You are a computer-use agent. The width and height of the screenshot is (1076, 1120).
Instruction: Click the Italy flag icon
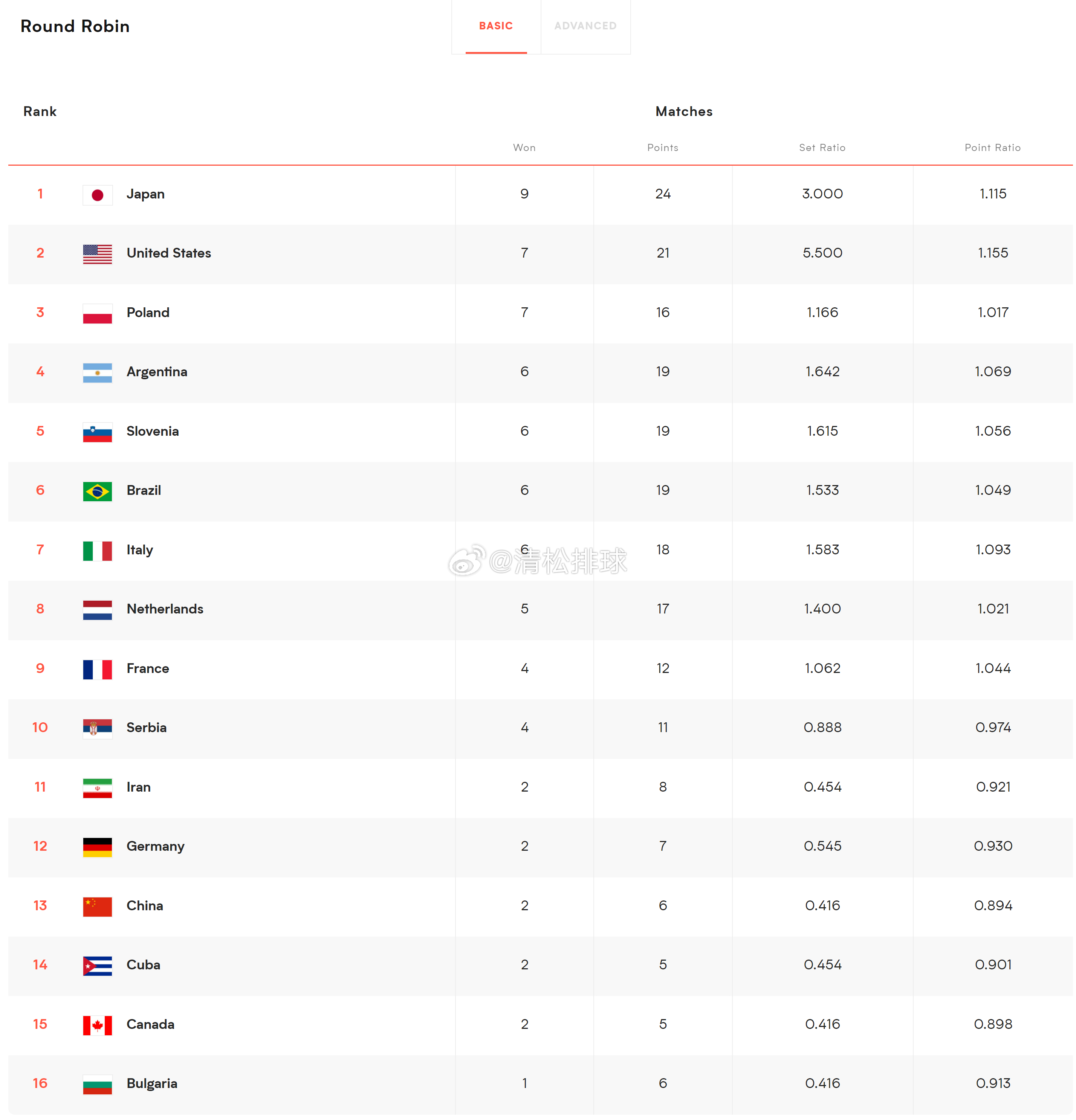pyautogui.click(x=97, y=551)
